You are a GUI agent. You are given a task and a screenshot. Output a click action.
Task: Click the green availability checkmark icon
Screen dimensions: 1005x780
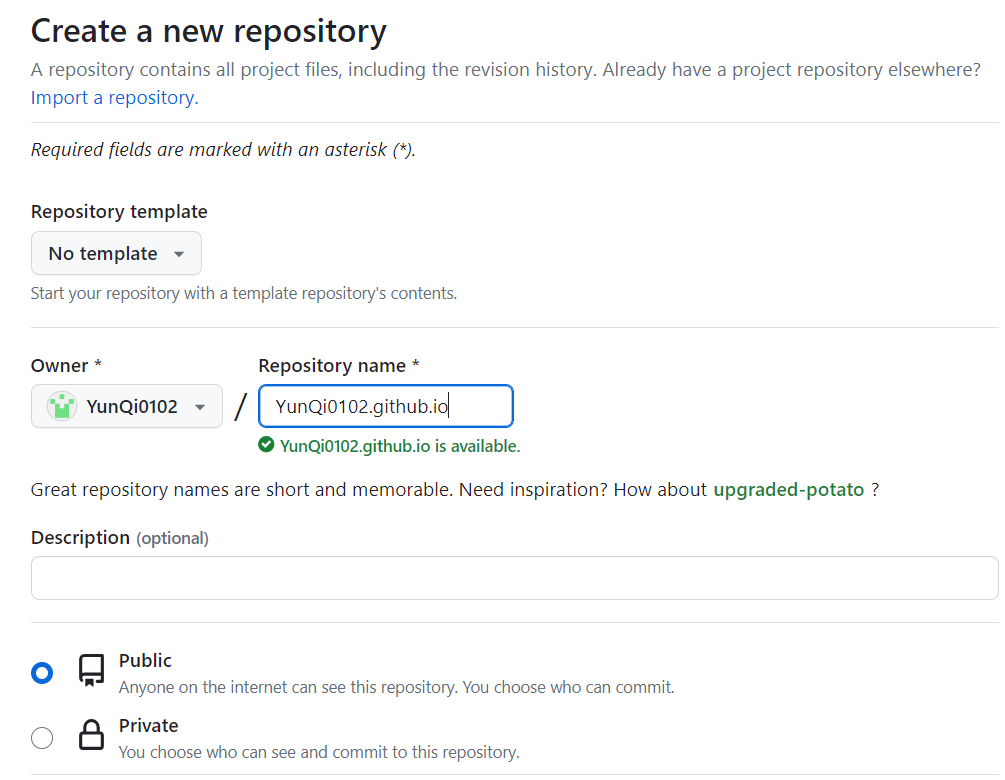pyautogui.click(x=266, y=446)
